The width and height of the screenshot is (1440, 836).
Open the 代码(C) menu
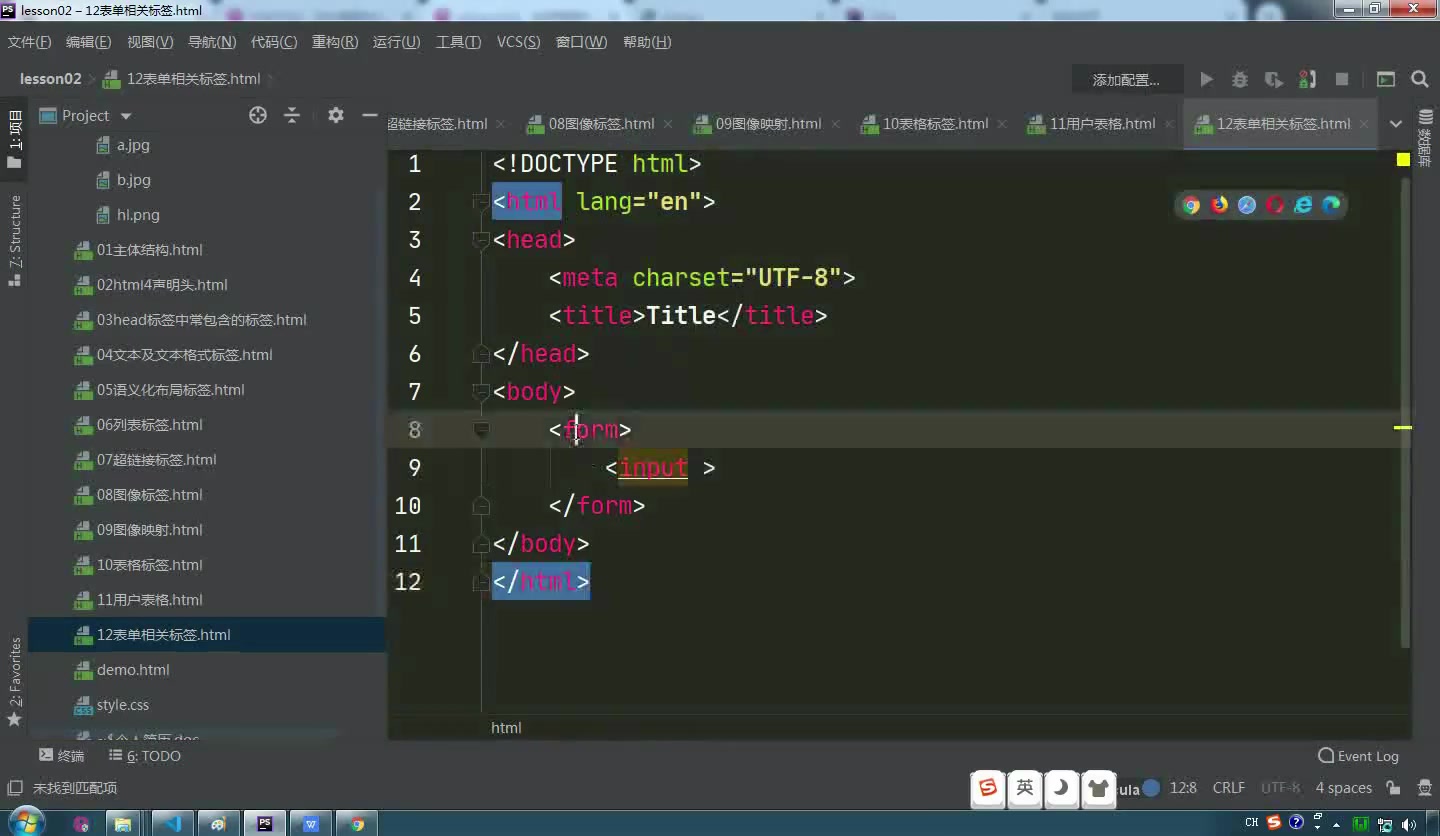[274, 42]
